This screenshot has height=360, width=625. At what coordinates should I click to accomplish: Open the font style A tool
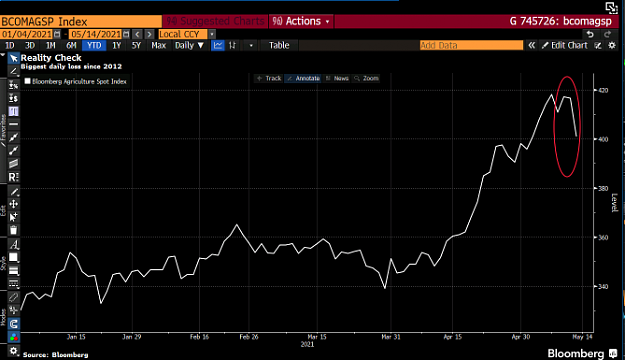click(14, 244)
